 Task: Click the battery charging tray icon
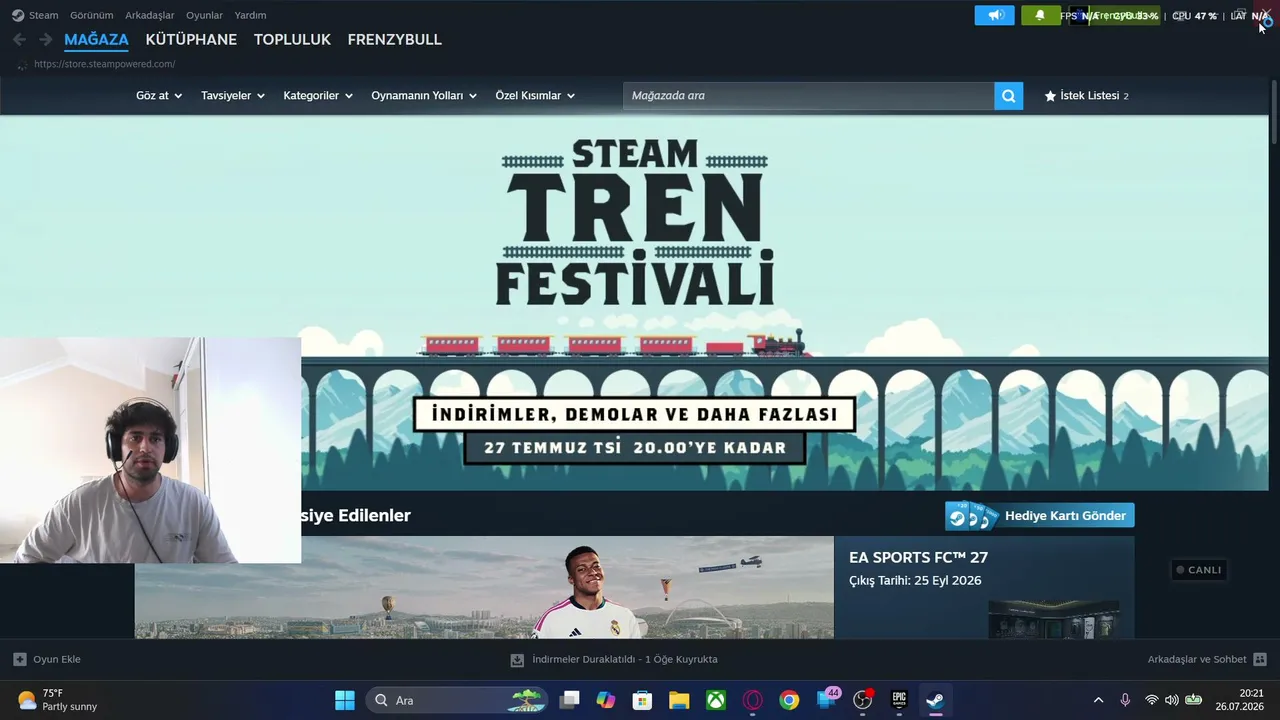tap(1193, 700)
